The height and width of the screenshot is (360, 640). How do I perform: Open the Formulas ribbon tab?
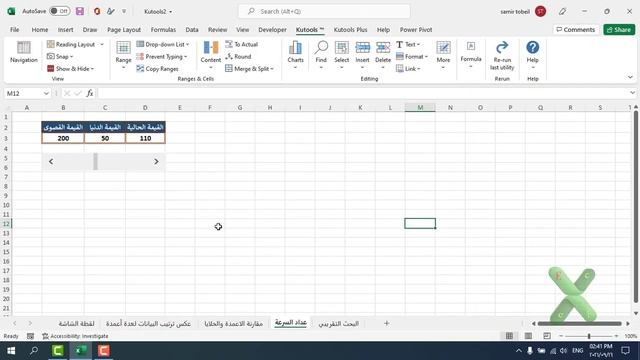(x=163, y=29)
